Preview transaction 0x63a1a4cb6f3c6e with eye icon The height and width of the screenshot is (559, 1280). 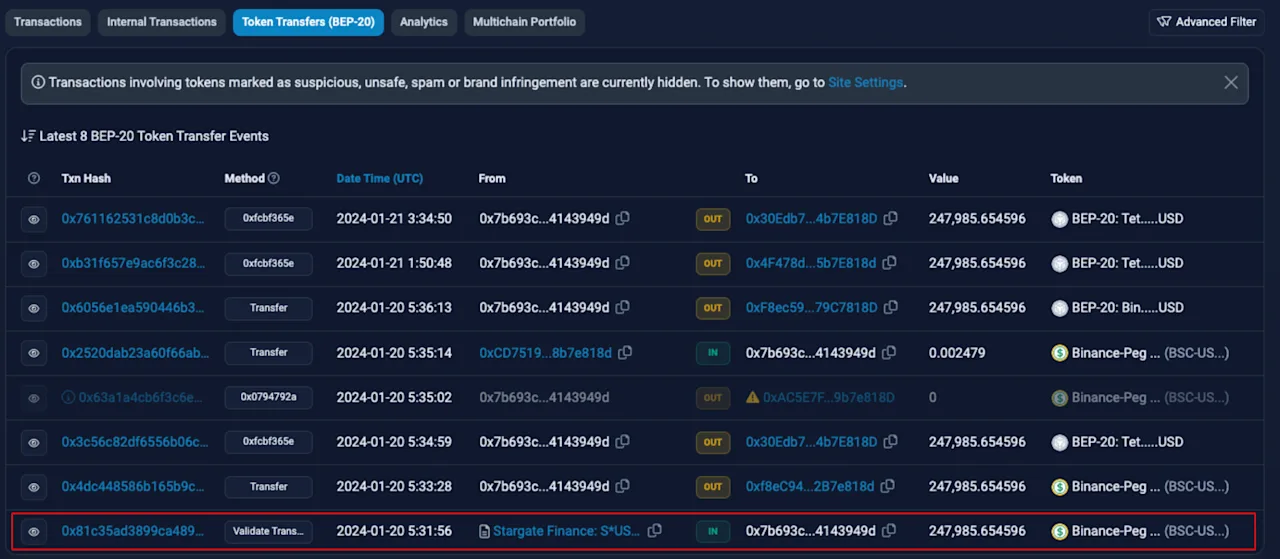34,398
